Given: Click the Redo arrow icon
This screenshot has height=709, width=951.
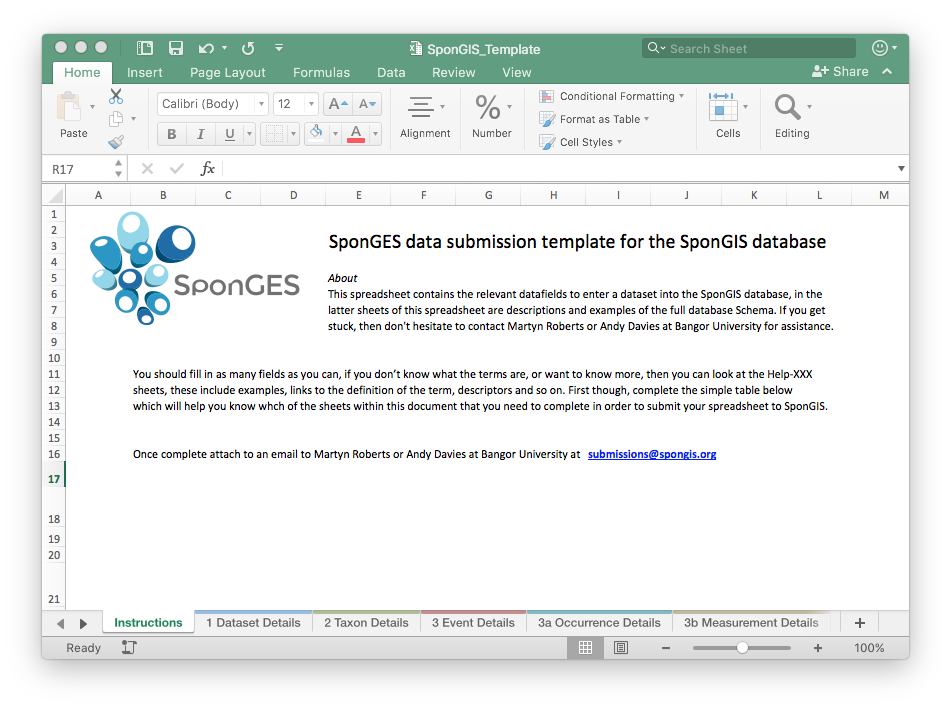Looking at the screenshot, I should click(x=248, y=49).
